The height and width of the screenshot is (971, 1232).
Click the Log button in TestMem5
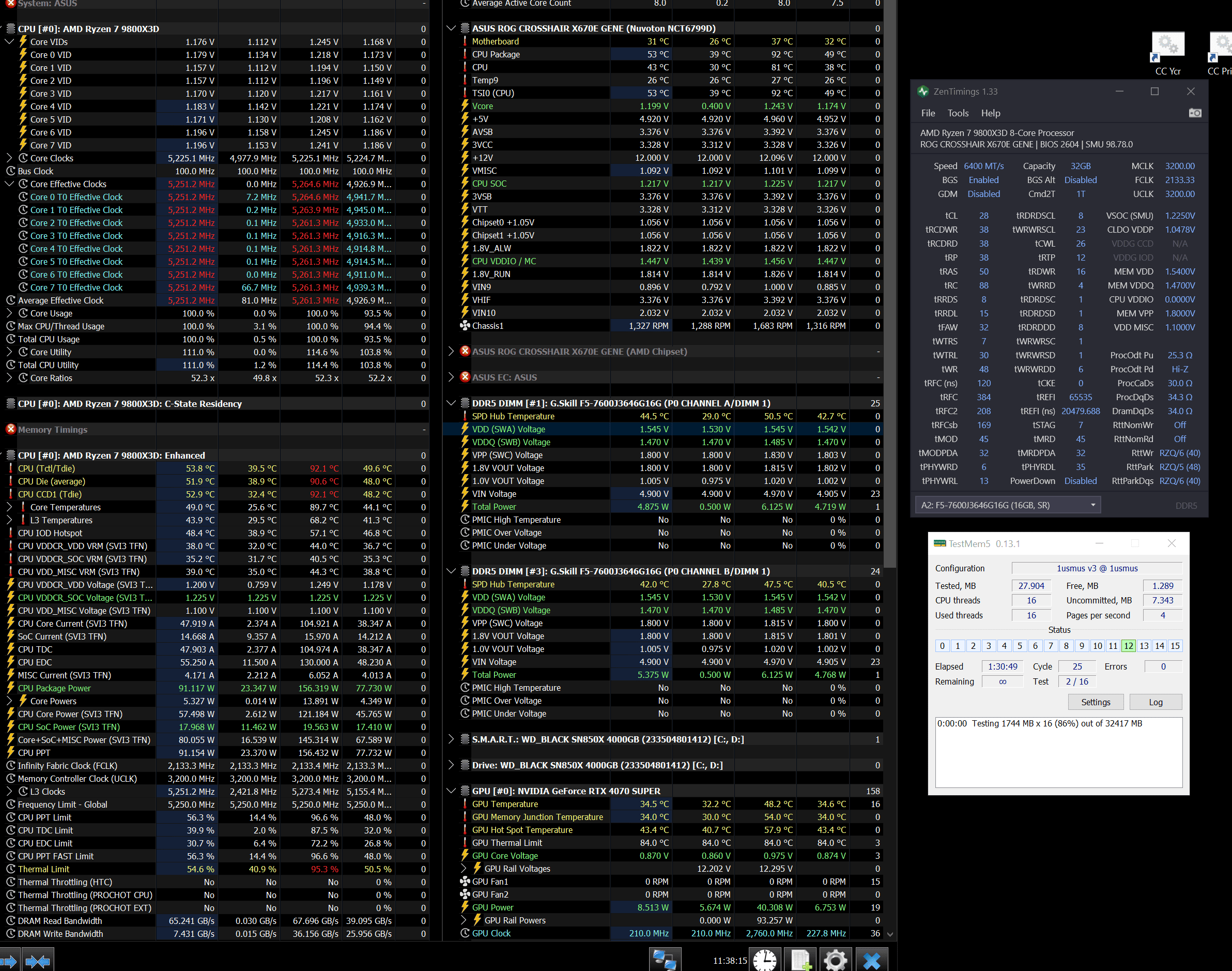1156,702
